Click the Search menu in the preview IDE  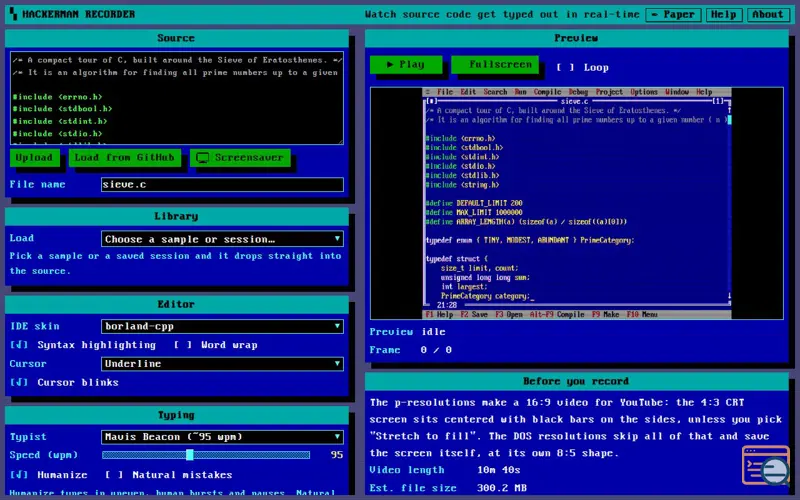click(495, 92)
